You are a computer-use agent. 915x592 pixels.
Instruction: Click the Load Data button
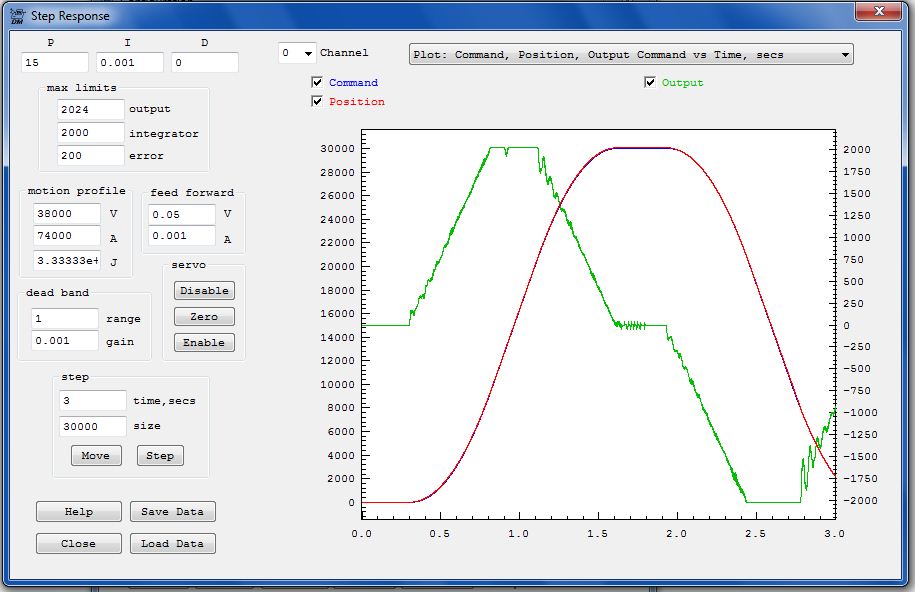point(172,543)
